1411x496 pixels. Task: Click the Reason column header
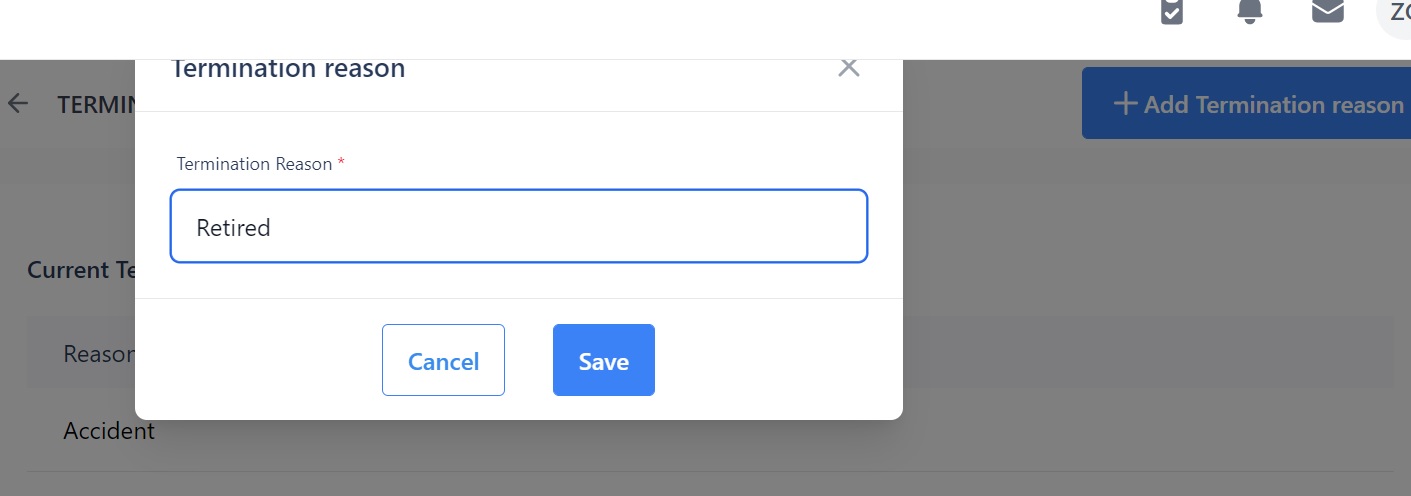click(99, 354)
